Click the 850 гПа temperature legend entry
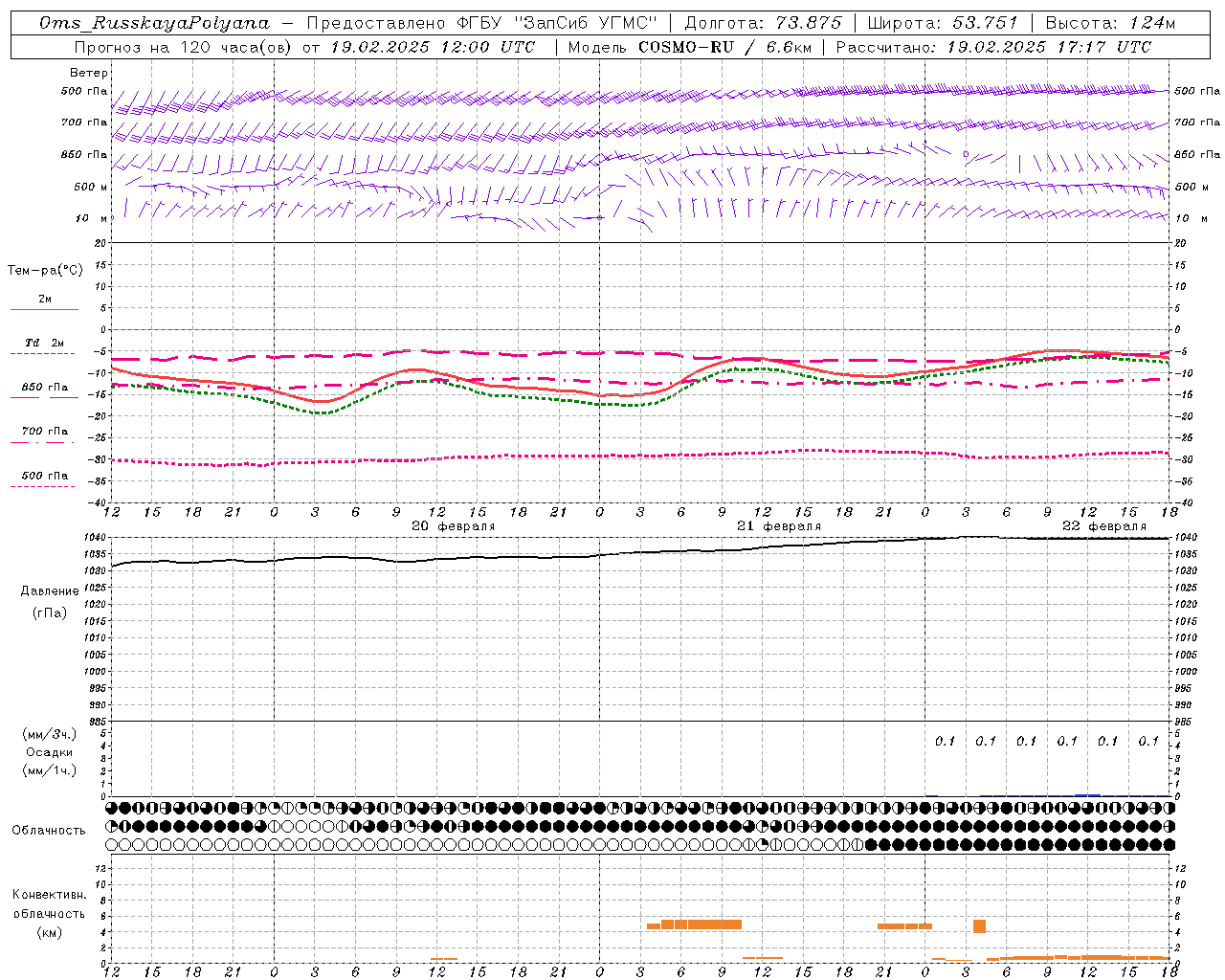 click(45, 388)
